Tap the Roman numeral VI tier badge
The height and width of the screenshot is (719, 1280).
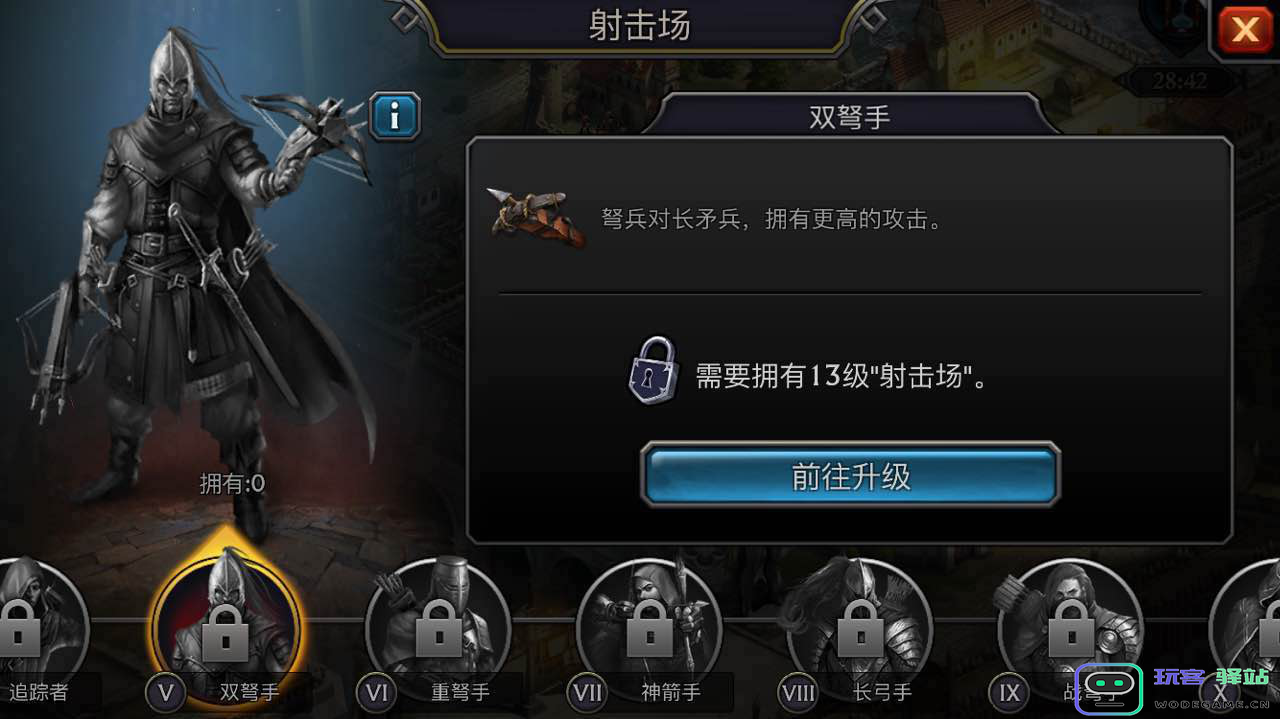[377, 692]
